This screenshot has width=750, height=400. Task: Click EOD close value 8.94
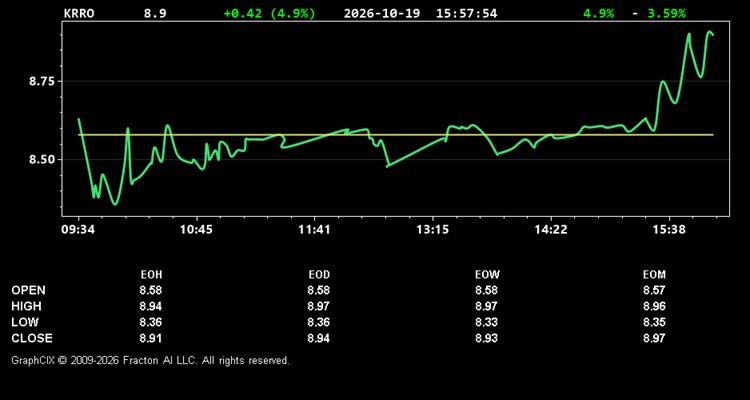(x=319, y=338)
